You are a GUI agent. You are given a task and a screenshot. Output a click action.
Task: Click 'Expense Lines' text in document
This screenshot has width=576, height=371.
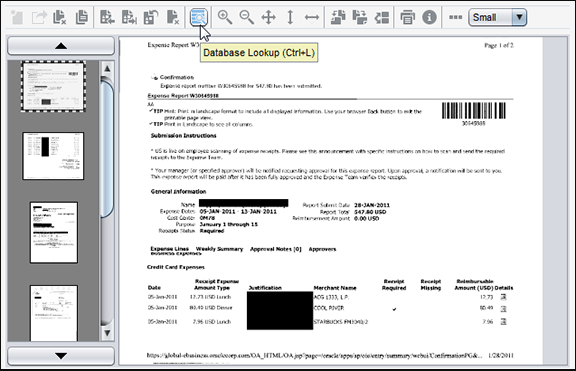(x=170, y=249)
